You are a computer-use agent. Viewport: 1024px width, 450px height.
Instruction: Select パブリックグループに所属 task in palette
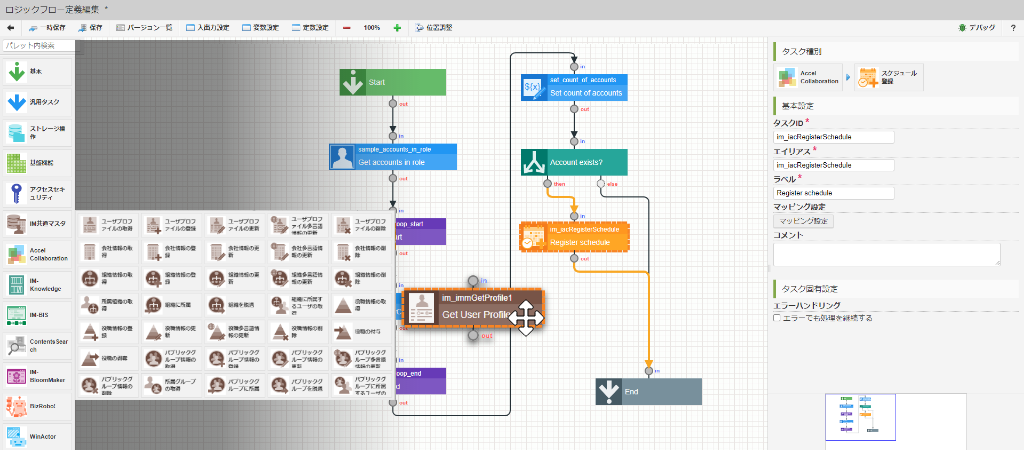coord(235,385)
